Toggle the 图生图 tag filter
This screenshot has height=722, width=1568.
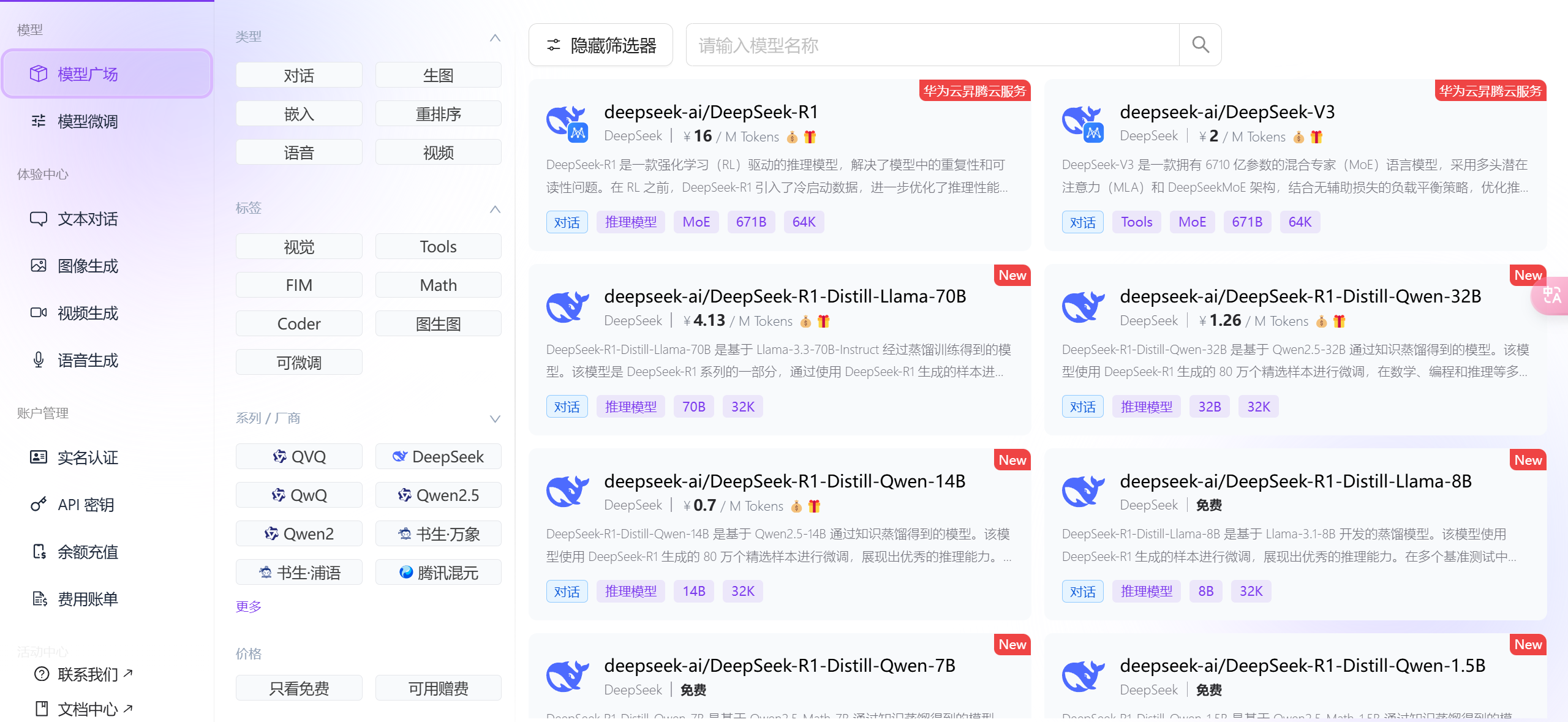(439, 324)
